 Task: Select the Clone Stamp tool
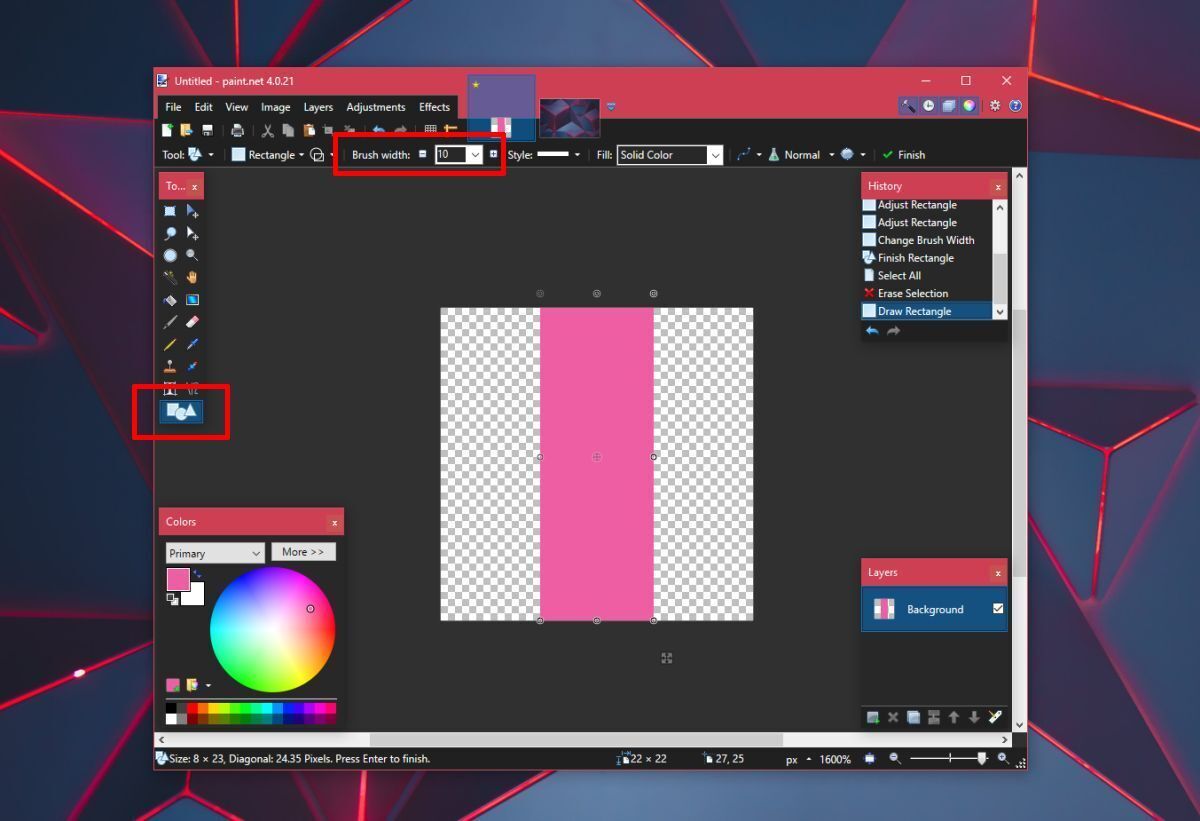coord(170,365)
